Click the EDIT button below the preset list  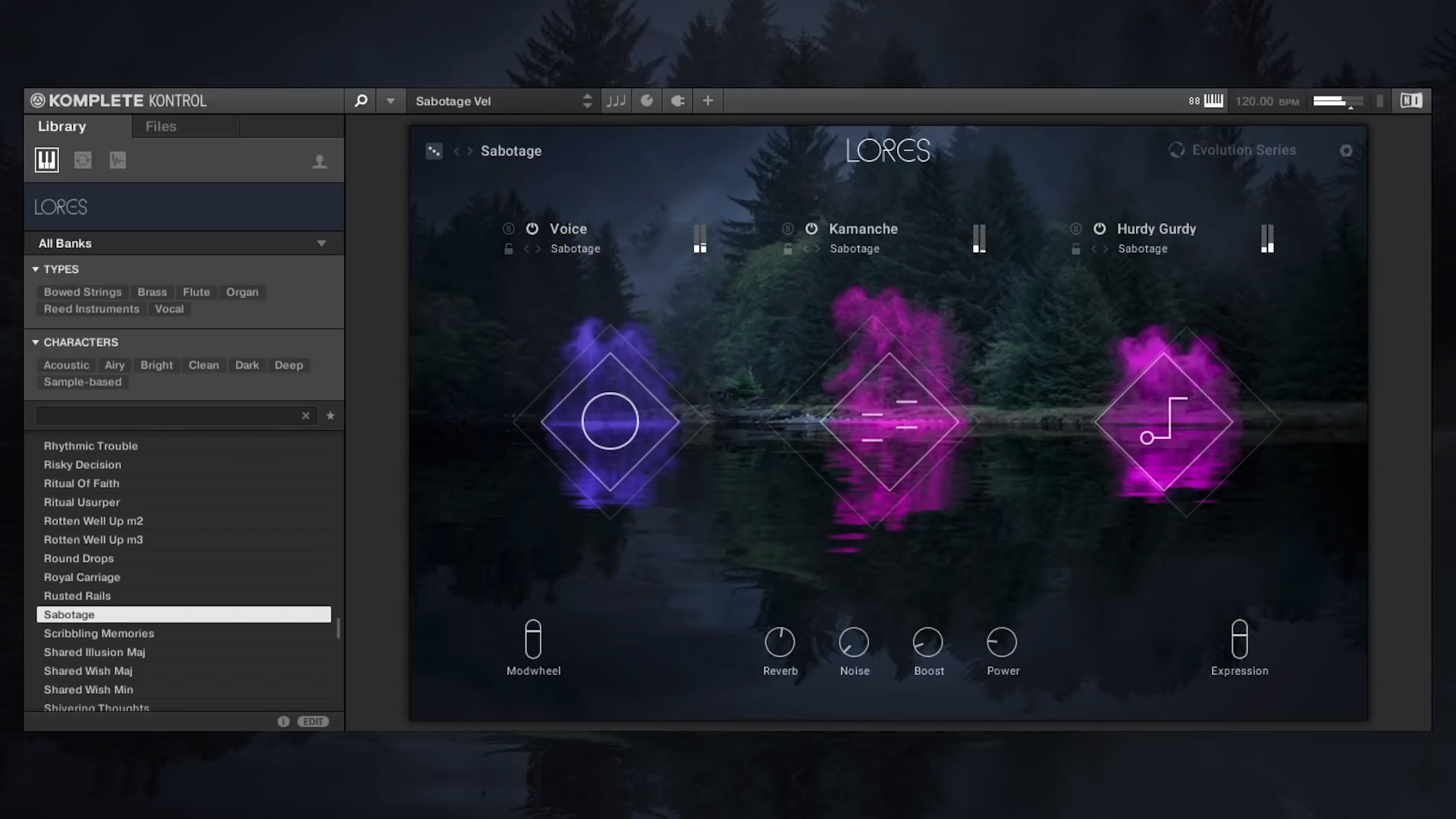[x=313, y=721]
